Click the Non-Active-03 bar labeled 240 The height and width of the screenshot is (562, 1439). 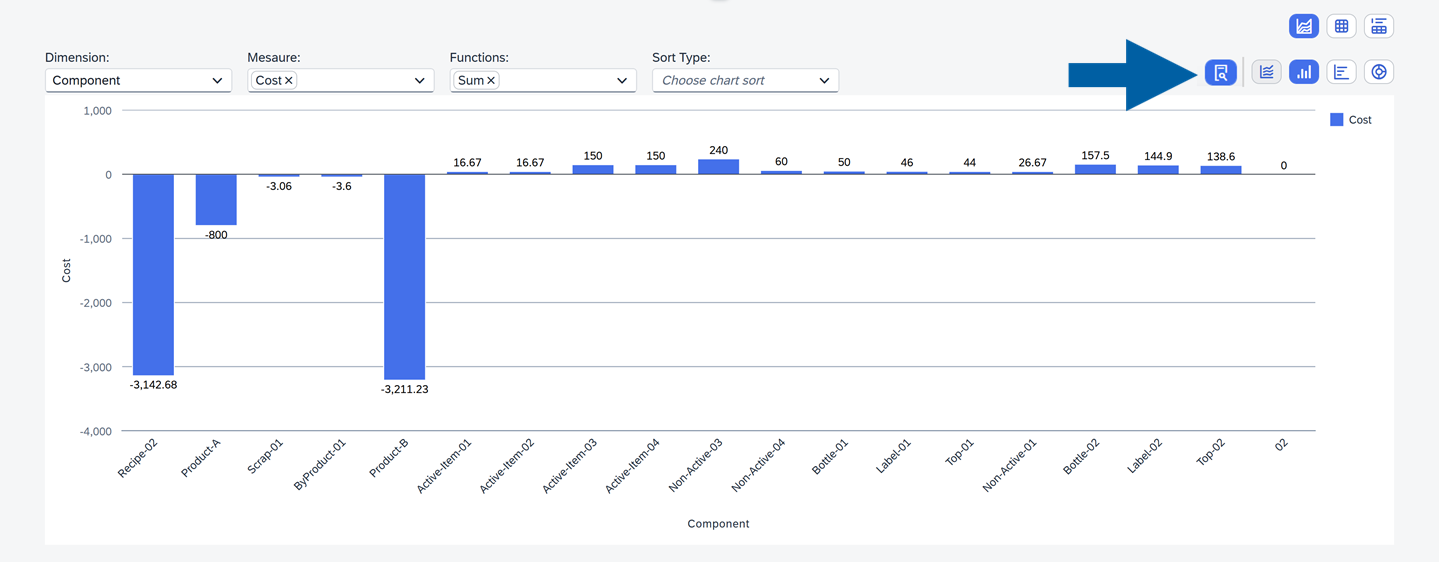click(x=718, y=167)
